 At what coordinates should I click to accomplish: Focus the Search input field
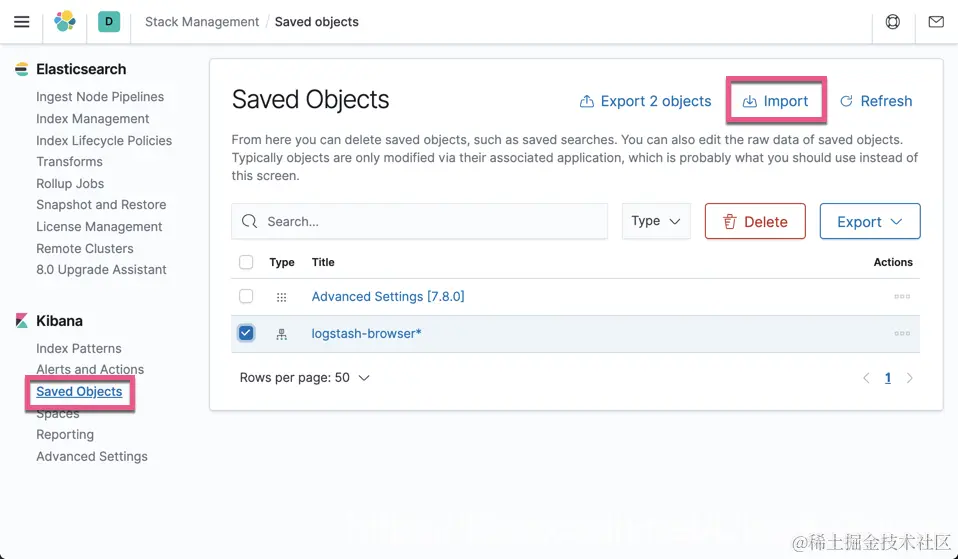[x=419, y=221]
